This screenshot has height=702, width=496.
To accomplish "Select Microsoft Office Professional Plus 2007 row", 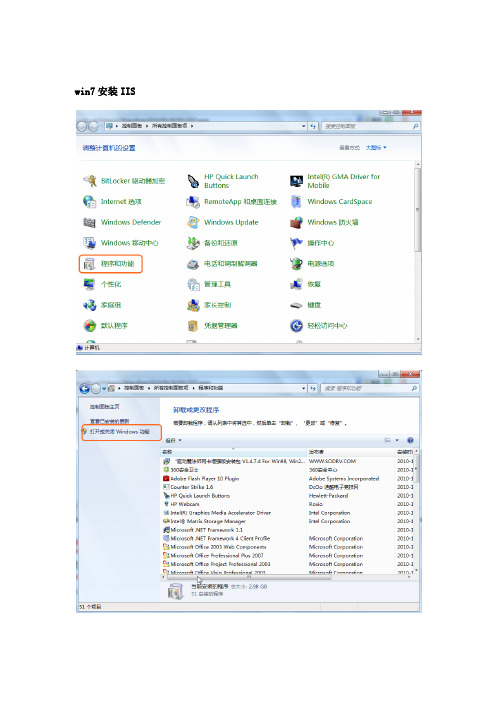I will pyautogui.click(x=287, y=555).
